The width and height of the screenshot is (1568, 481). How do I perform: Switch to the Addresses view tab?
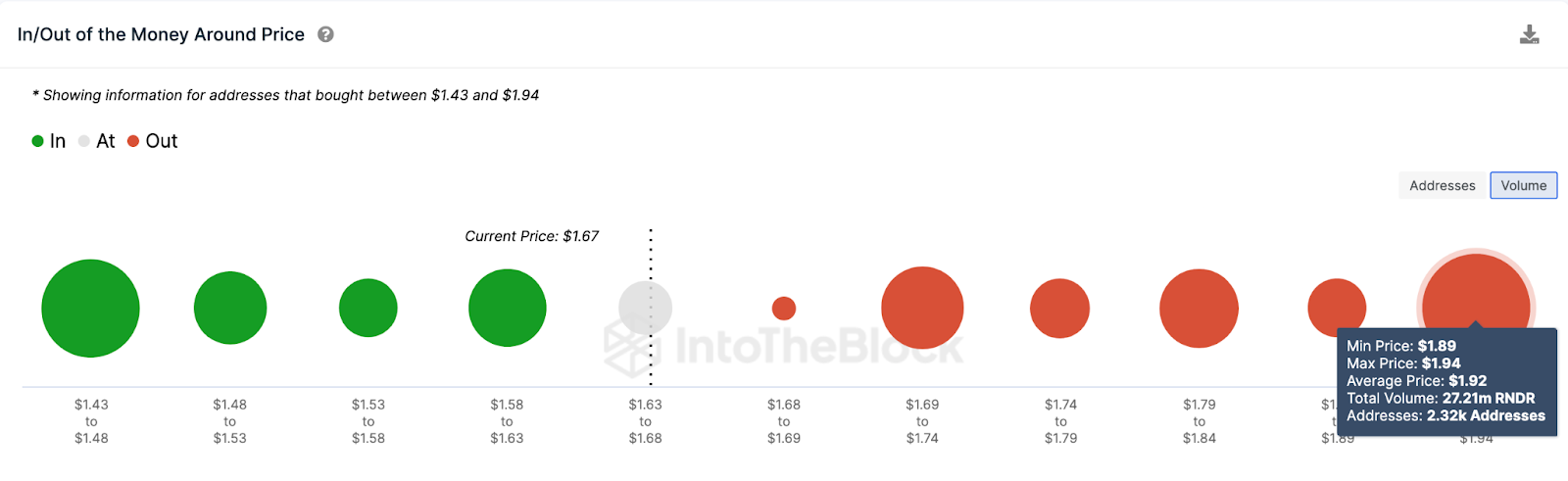point(1442,185)
